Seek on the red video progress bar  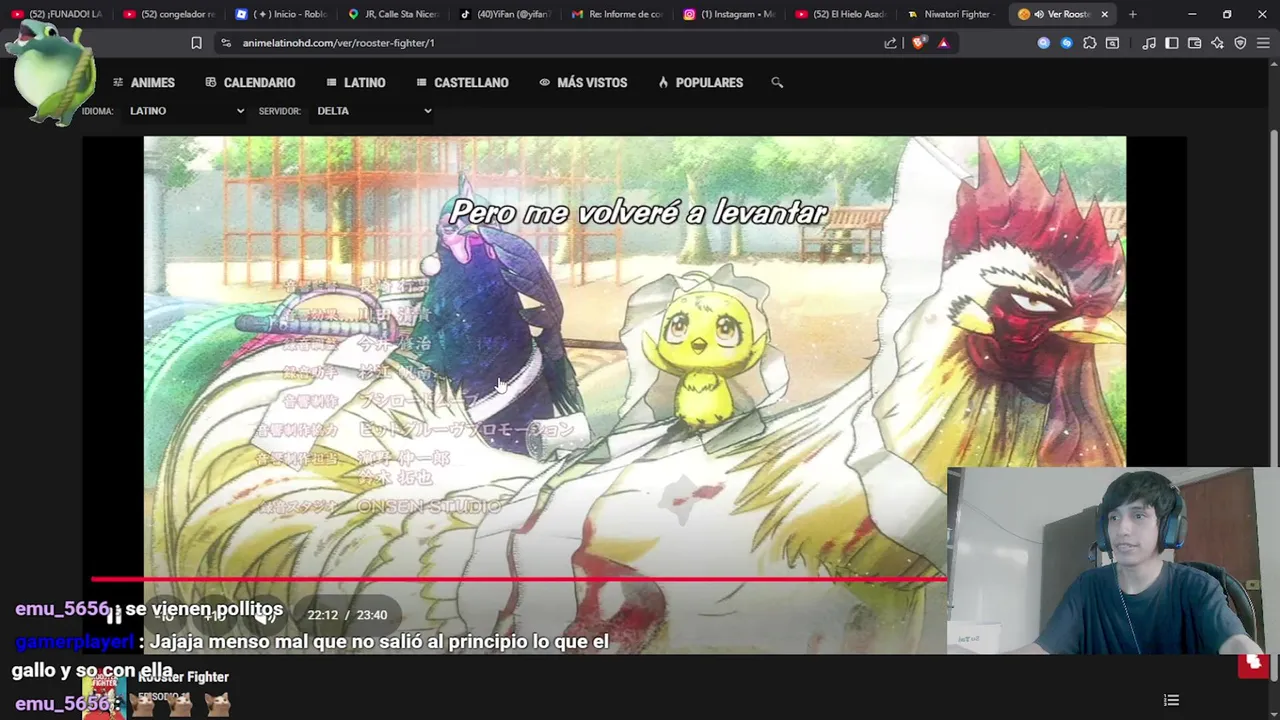pyautogui.click(x=518, y=578)
